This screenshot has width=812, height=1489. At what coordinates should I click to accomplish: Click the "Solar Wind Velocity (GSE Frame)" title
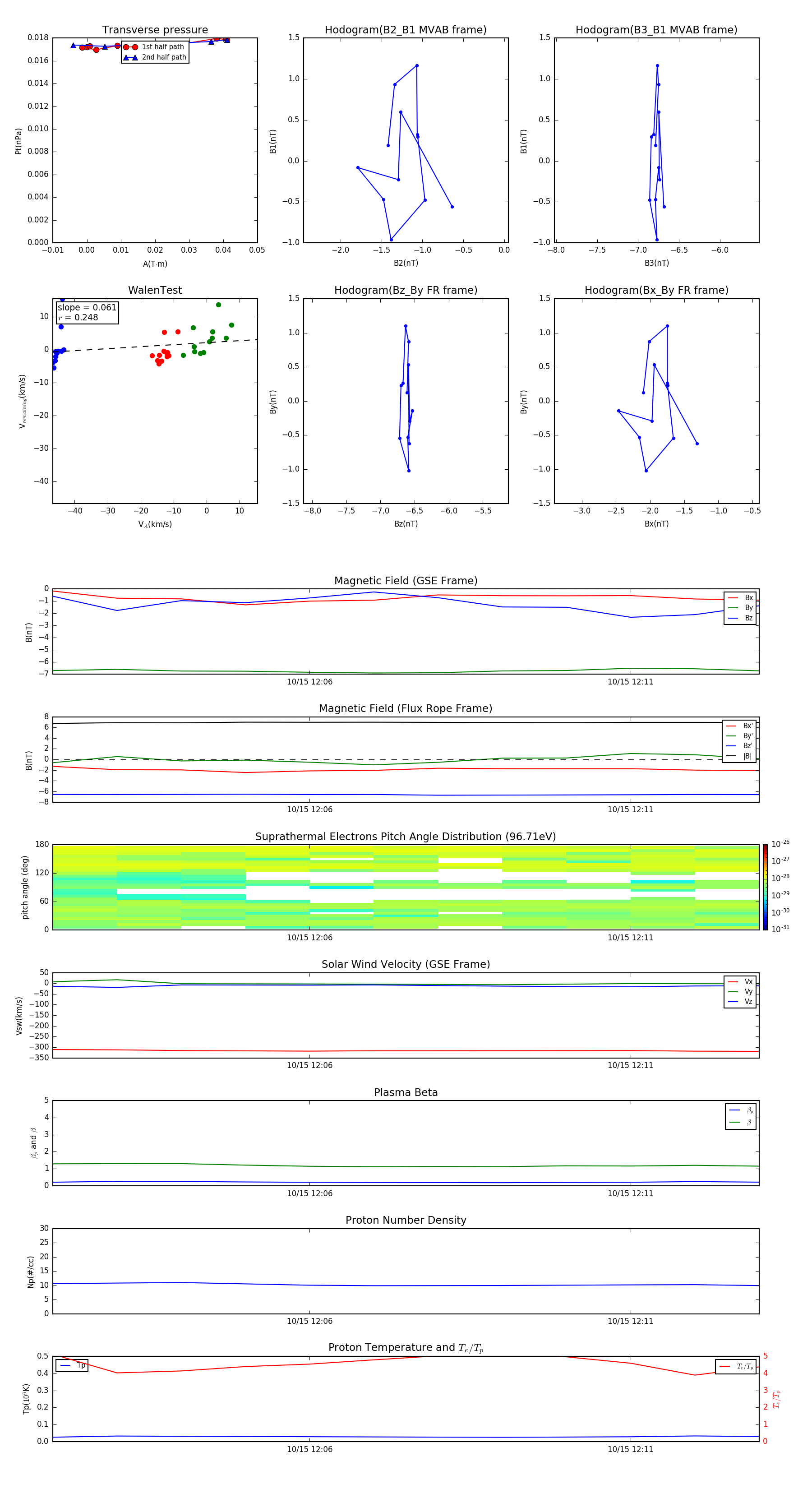(406, 964)
